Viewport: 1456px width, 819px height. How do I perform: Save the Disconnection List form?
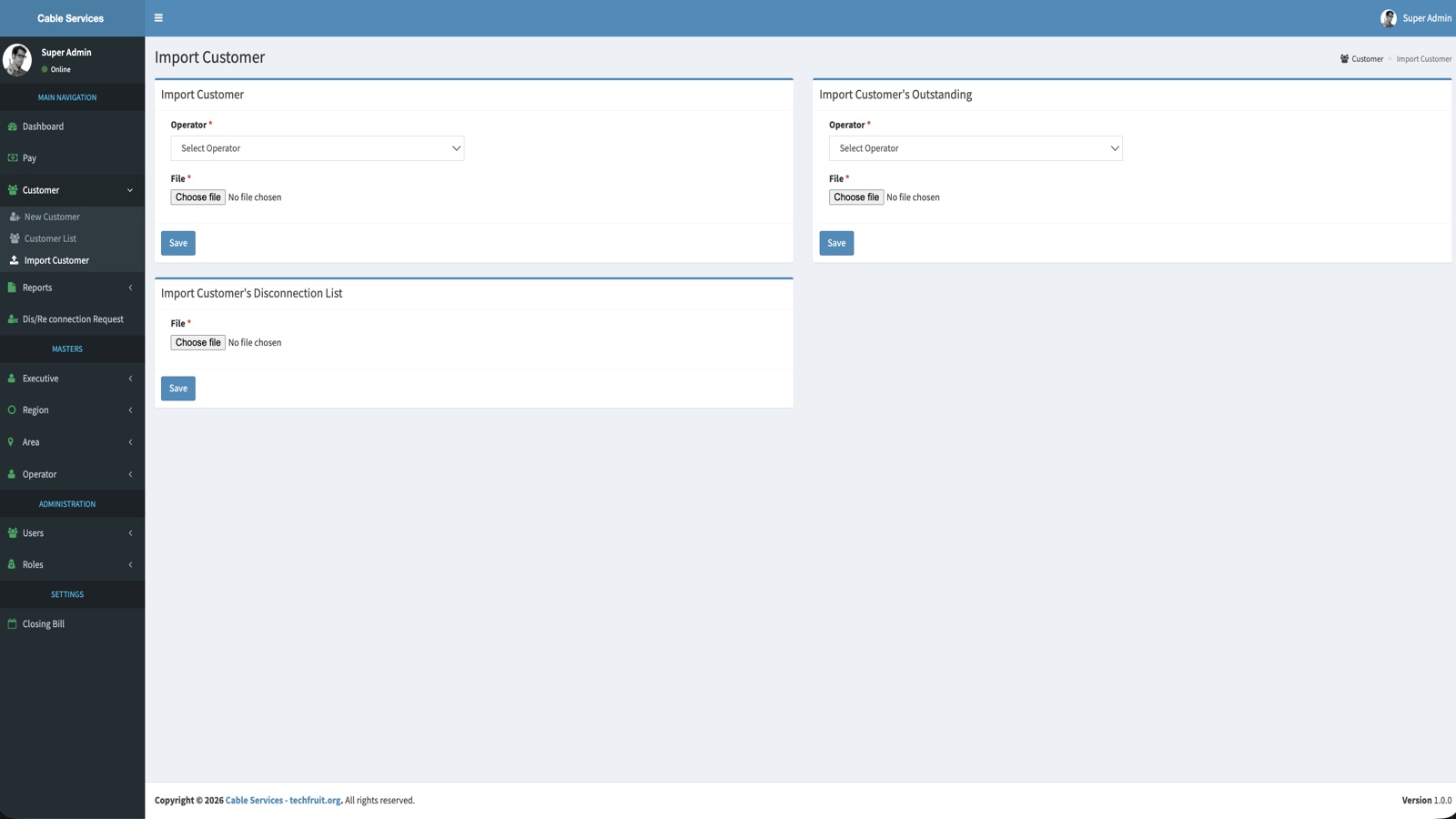(x=178, y=389)
